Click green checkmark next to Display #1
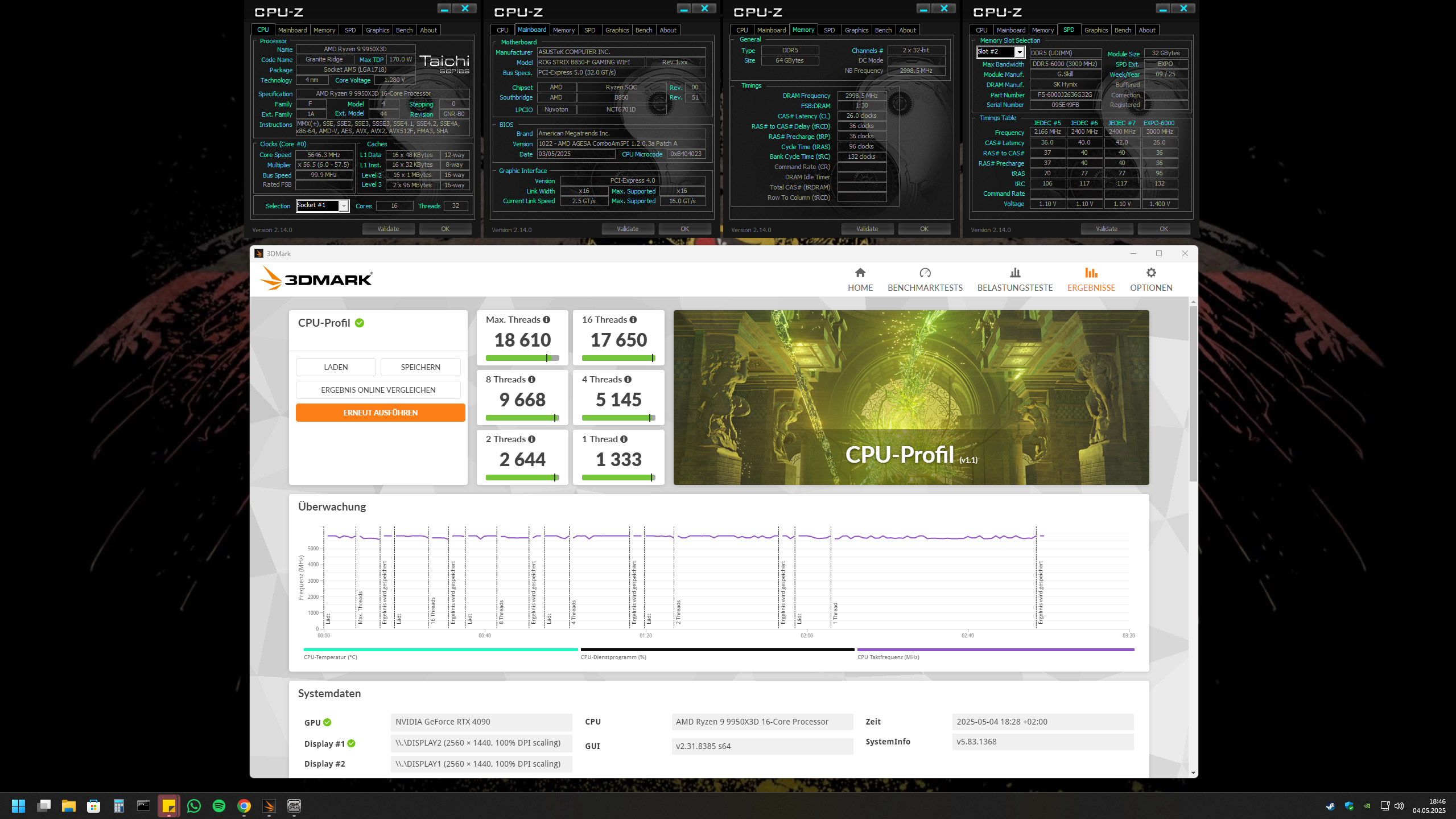The width and height of the screenshot is (1456, 819). [x=352, y=743]
